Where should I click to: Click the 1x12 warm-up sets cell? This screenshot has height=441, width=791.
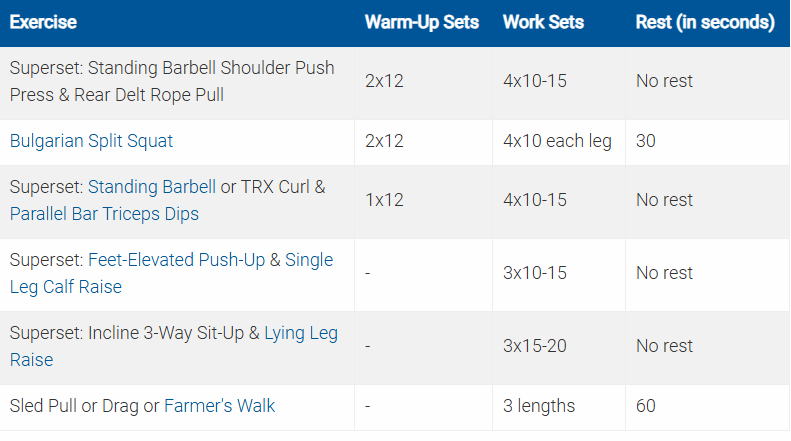tap(384, 200)
